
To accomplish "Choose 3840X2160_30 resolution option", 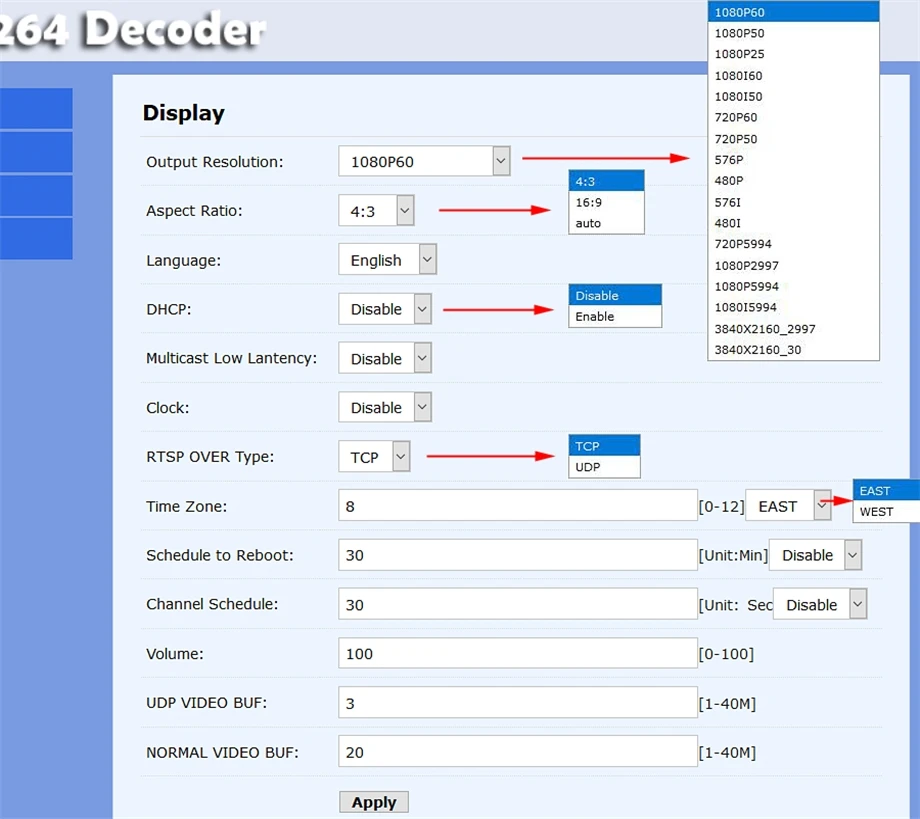I will (757, 350).
